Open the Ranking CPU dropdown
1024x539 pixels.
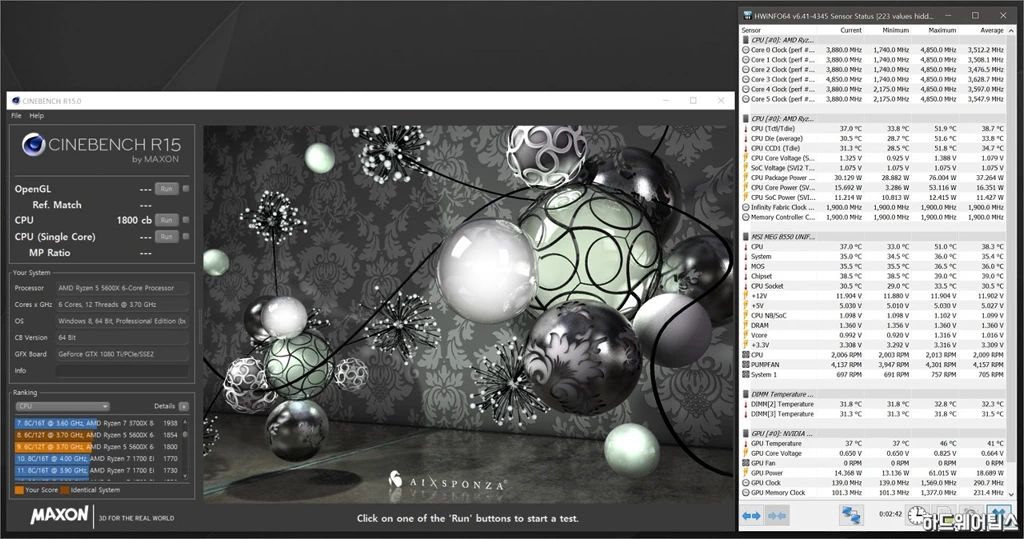pos(62,406)
